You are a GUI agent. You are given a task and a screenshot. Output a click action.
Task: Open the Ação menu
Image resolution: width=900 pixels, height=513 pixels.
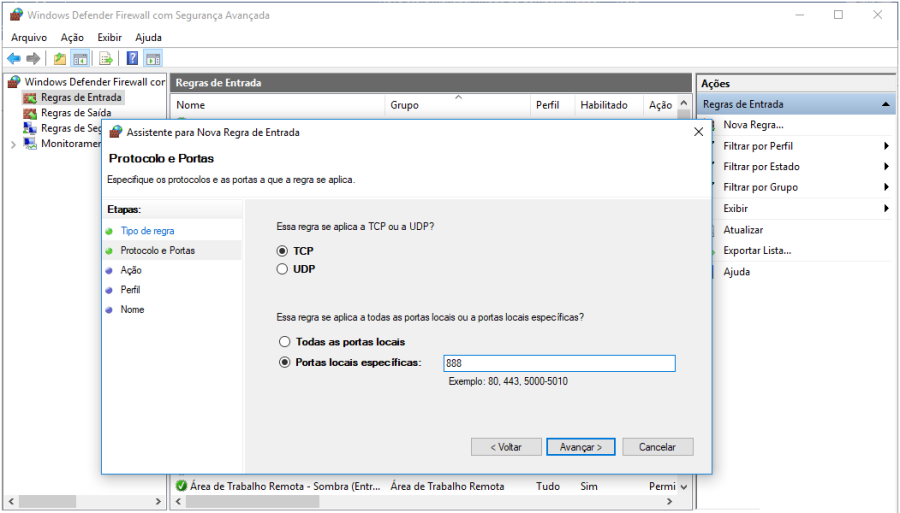pyautogui.click(x=72, y=37)
